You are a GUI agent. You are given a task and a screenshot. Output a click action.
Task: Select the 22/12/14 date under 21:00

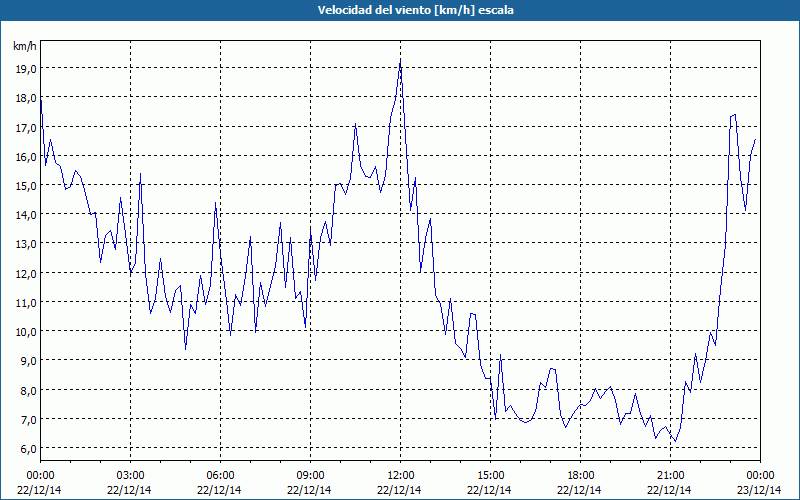[x=669, y=490]
